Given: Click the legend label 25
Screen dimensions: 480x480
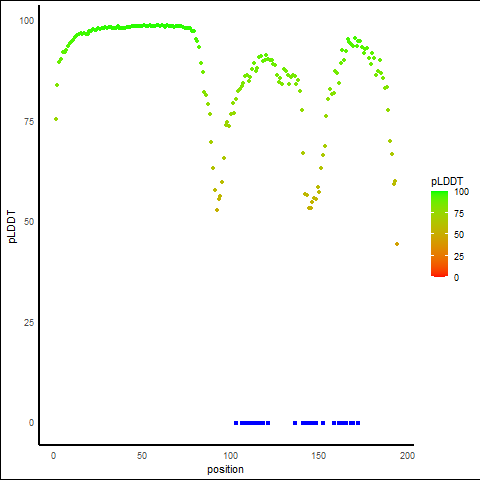Looking at the screenshot, I should point(459,257).
